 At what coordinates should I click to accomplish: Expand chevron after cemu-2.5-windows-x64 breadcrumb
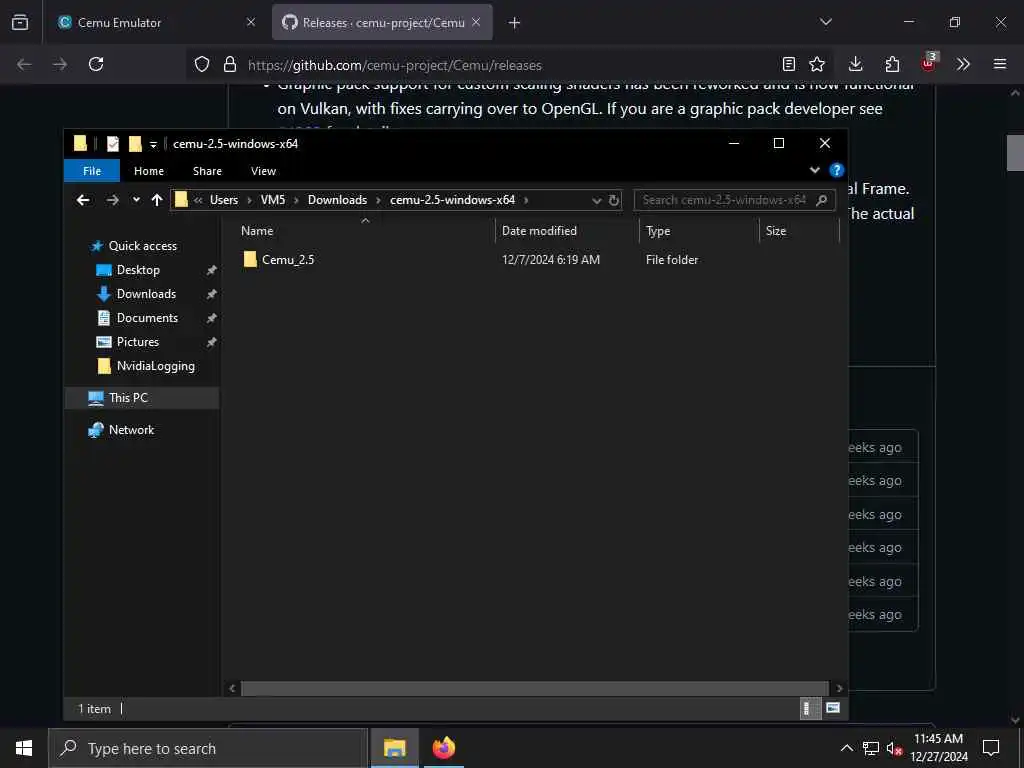tap(526, 200)
